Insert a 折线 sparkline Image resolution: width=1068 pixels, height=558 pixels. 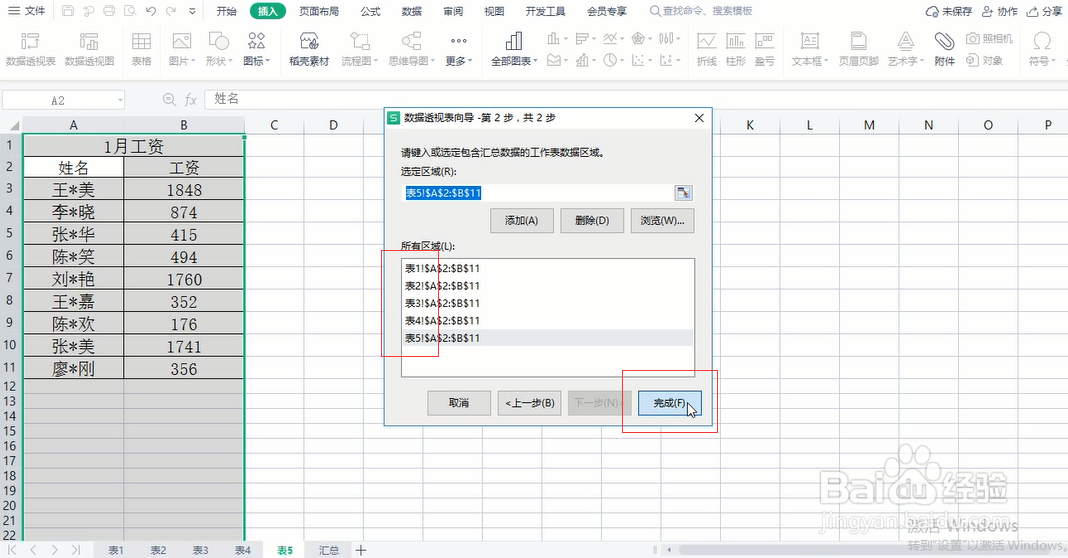coord(706,48)
